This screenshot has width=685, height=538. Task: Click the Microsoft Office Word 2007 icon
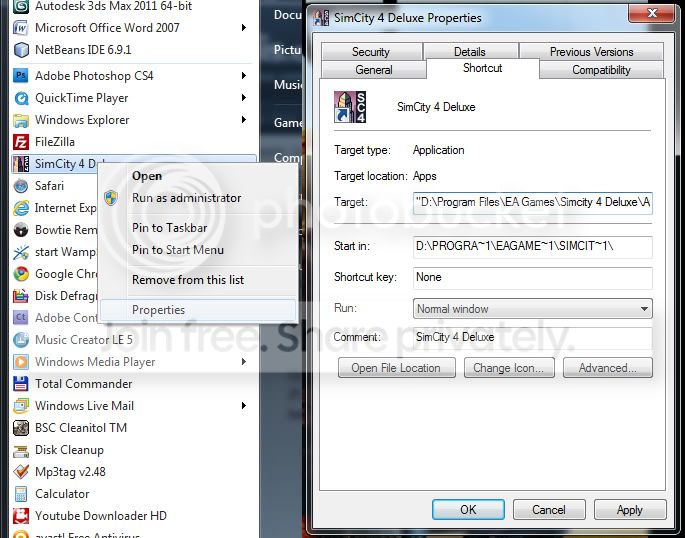pos(21,28)
